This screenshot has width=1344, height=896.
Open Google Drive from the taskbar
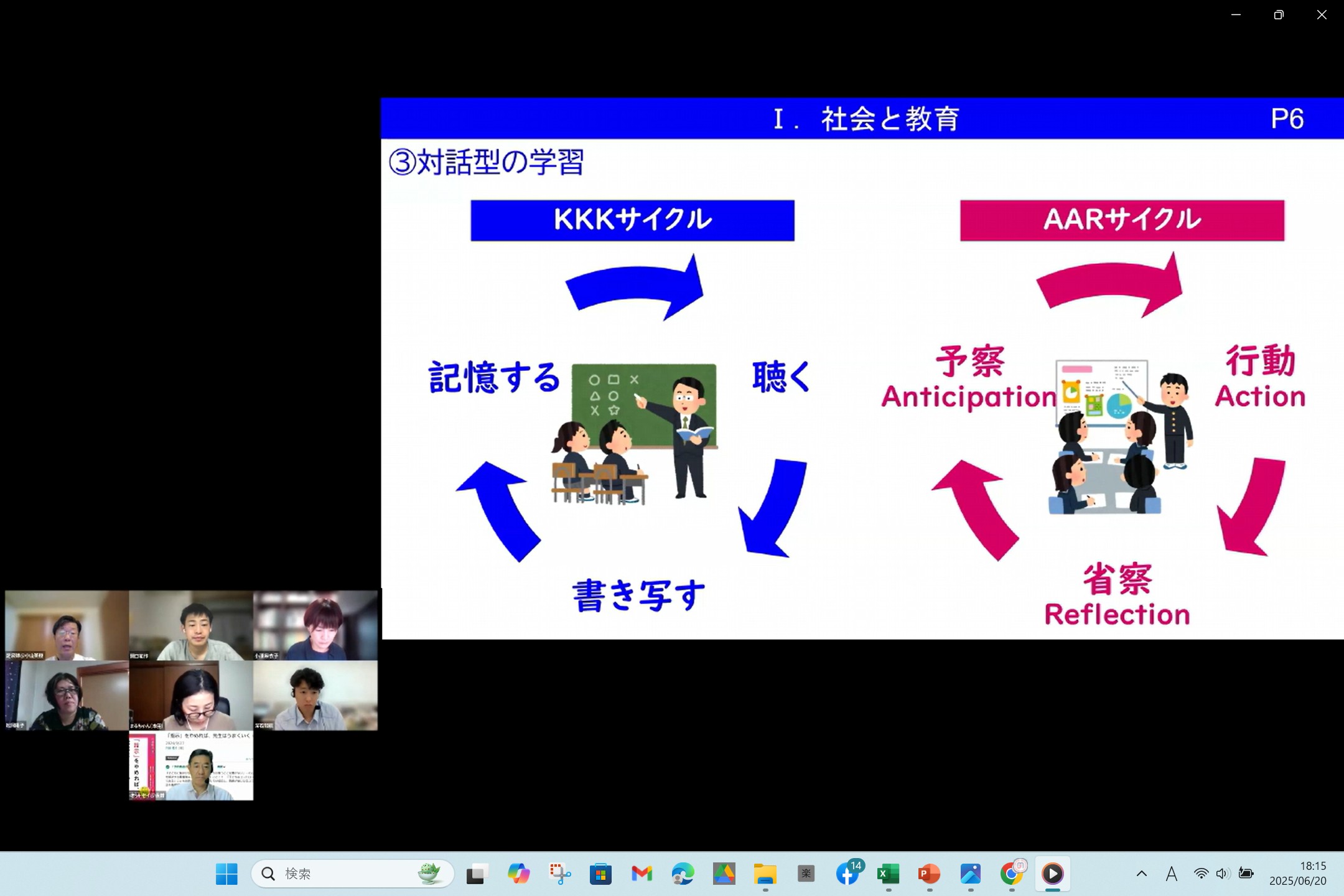click(x=724, y=874)
